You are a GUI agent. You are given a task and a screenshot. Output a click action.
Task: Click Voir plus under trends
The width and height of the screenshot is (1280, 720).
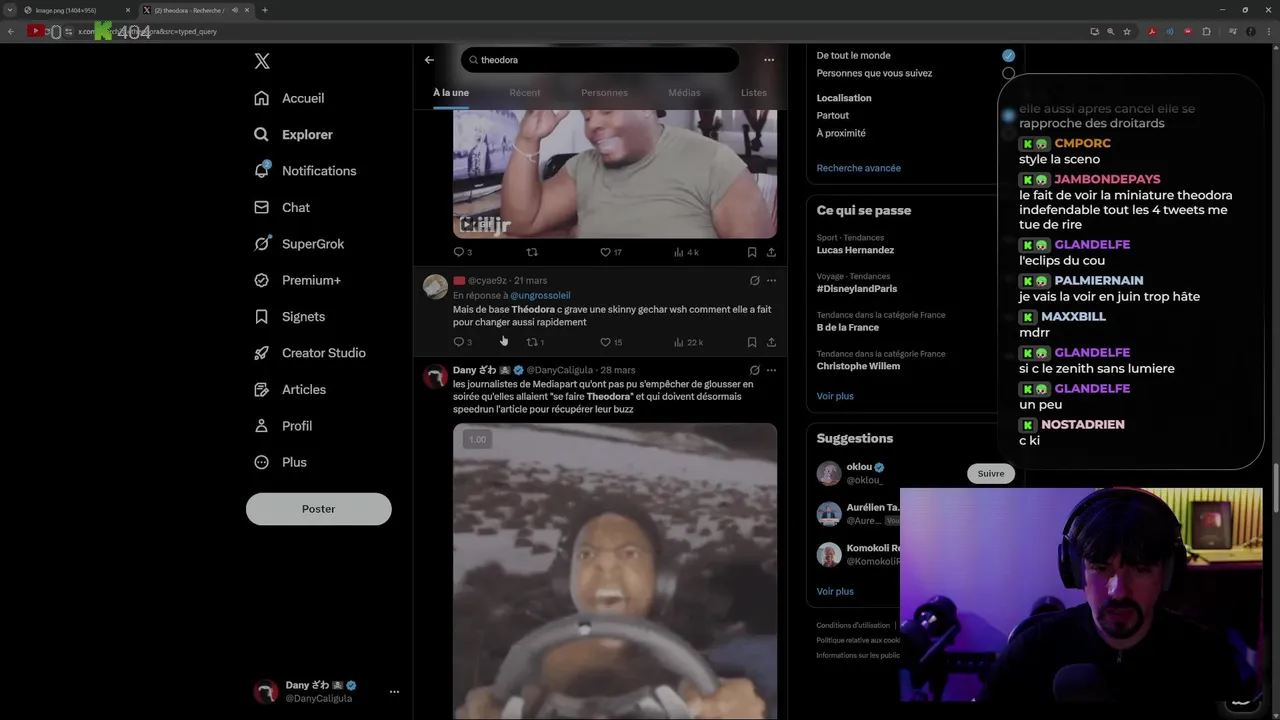point(835,396)
